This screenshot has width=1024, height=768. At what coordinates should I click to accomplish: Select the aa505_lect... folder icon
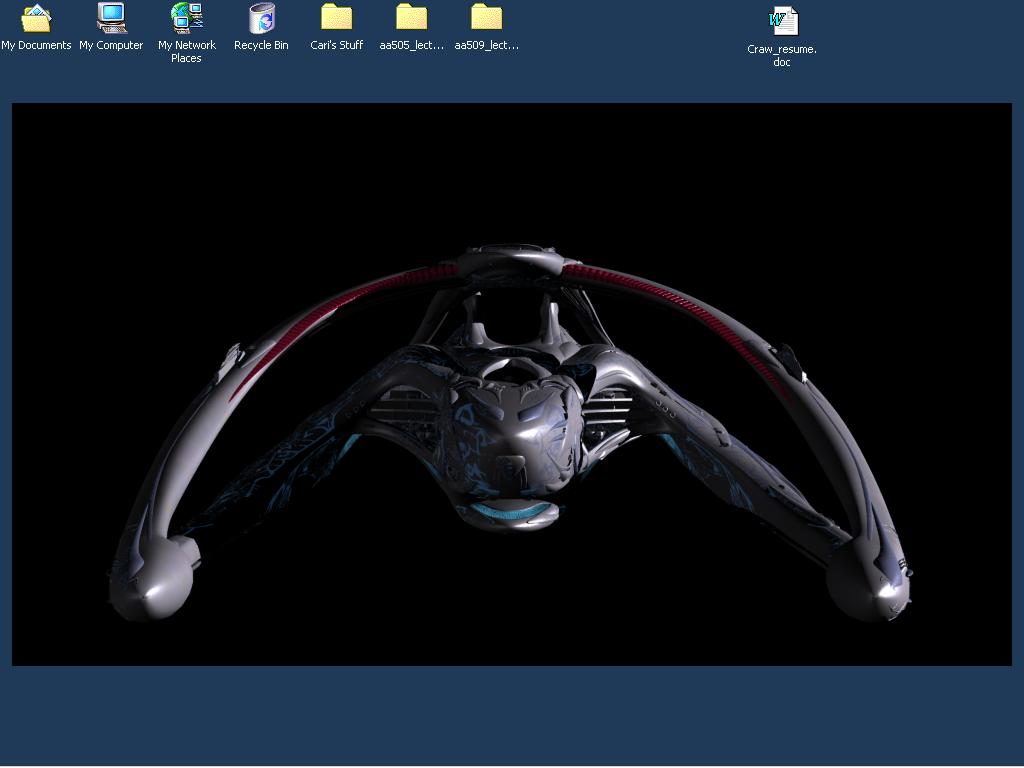[x=411, y=17]
